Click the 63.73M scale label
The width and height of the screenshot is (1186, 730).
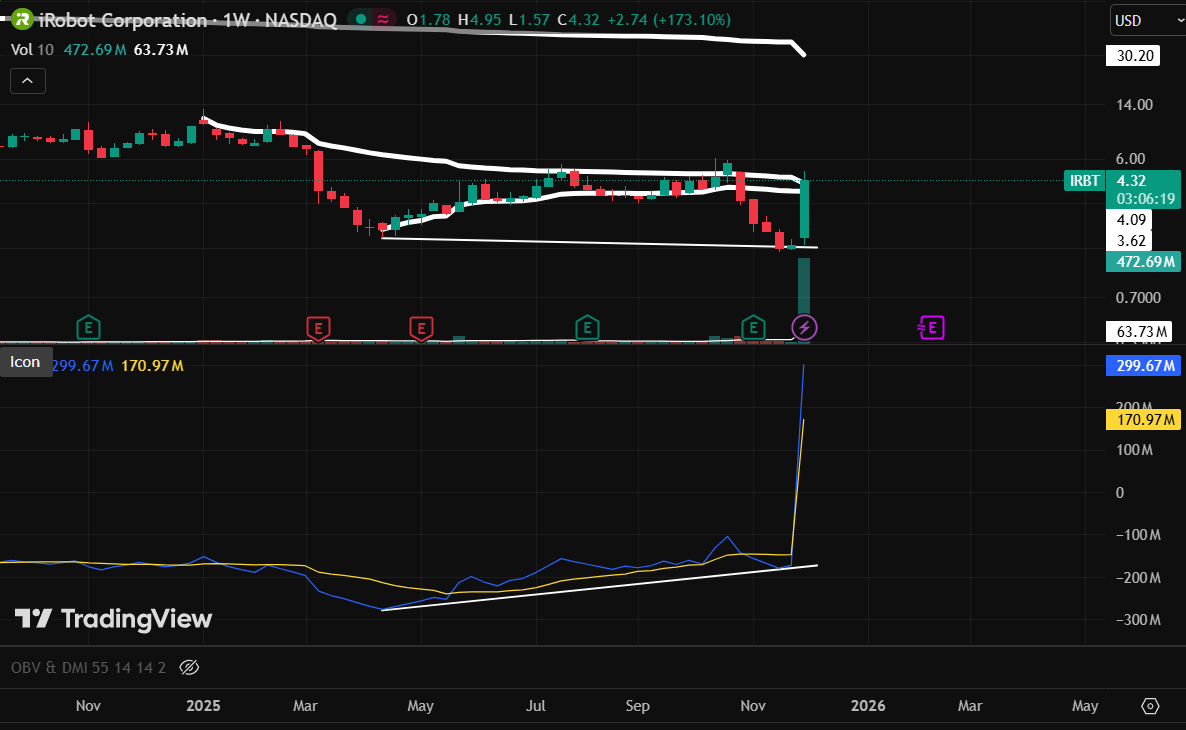pyautogui.click(x=1139, y=331)
